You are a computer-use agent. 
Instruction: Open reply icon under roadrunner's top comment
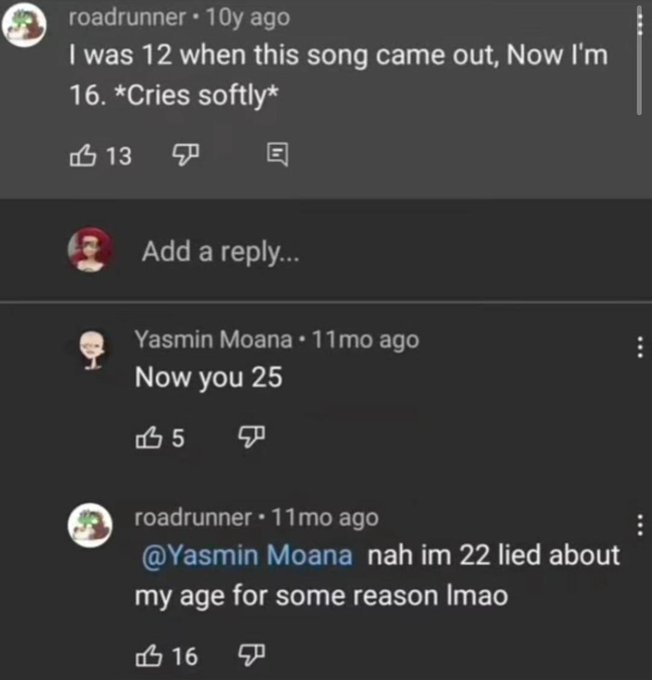coord(277,154)
